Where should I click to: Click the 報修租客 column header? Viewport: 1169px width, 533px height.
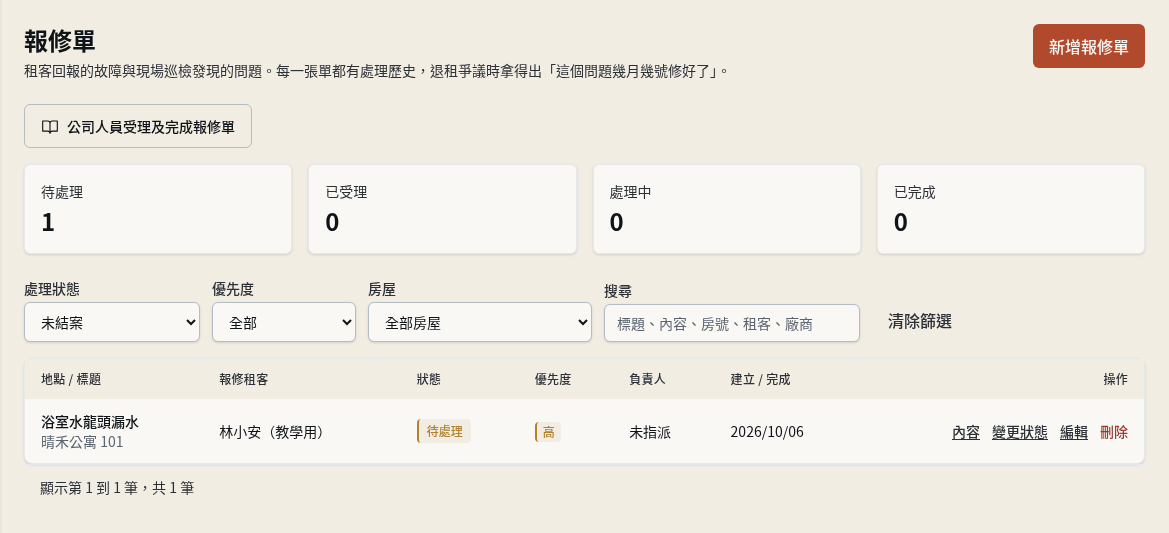pos(244,379)
